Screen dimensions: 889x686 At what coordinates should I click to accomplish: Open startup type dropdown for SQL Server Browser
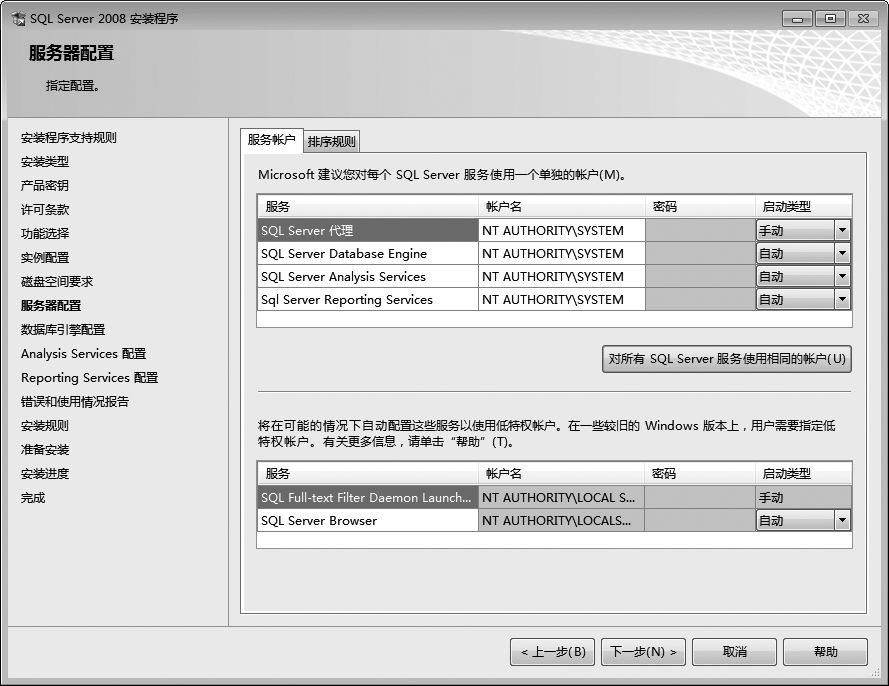(x=842, y=520)
